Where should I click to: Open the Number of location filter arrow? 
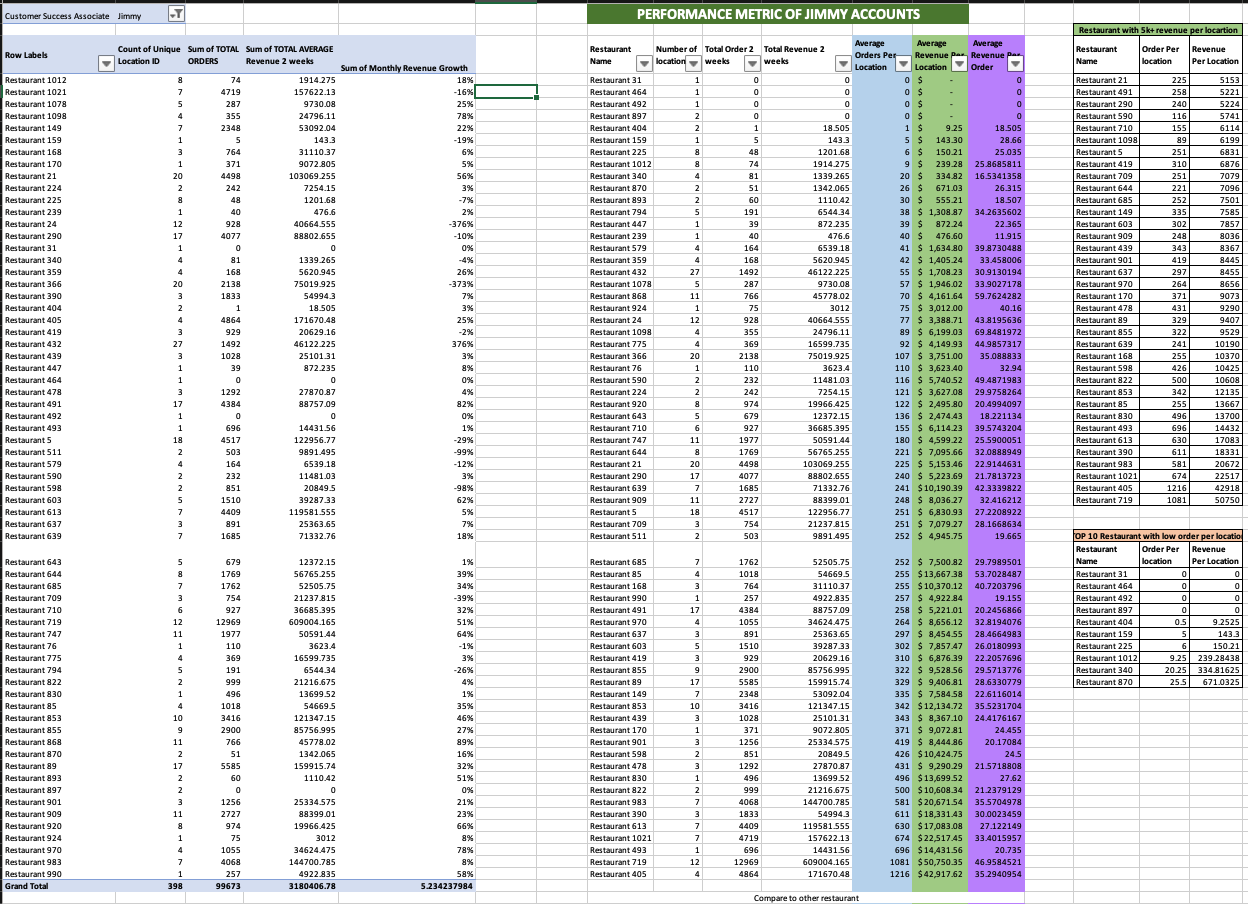click(x=694, y=63)
